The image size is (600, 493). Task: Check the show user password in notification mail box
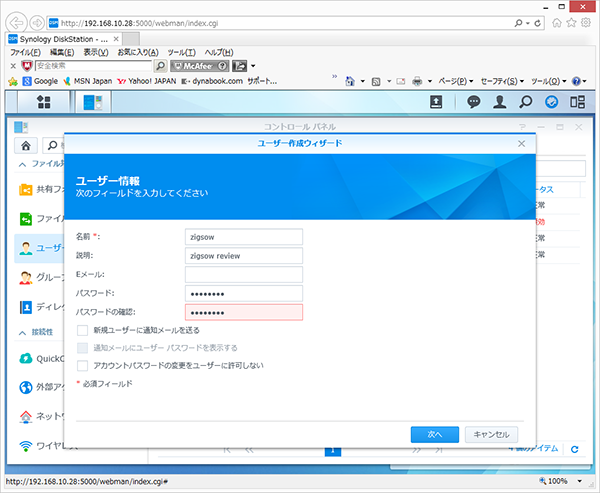coord(82,348)
